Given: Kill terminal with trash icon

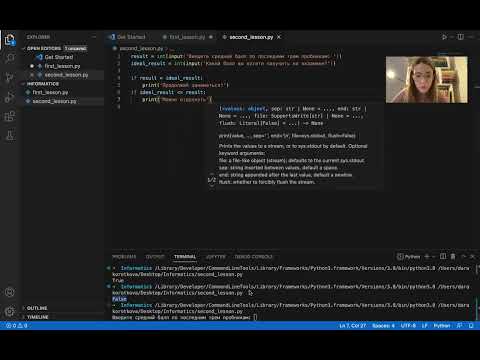Looking at the screenshot, I should pyautogui.click(x=453, y=256).
